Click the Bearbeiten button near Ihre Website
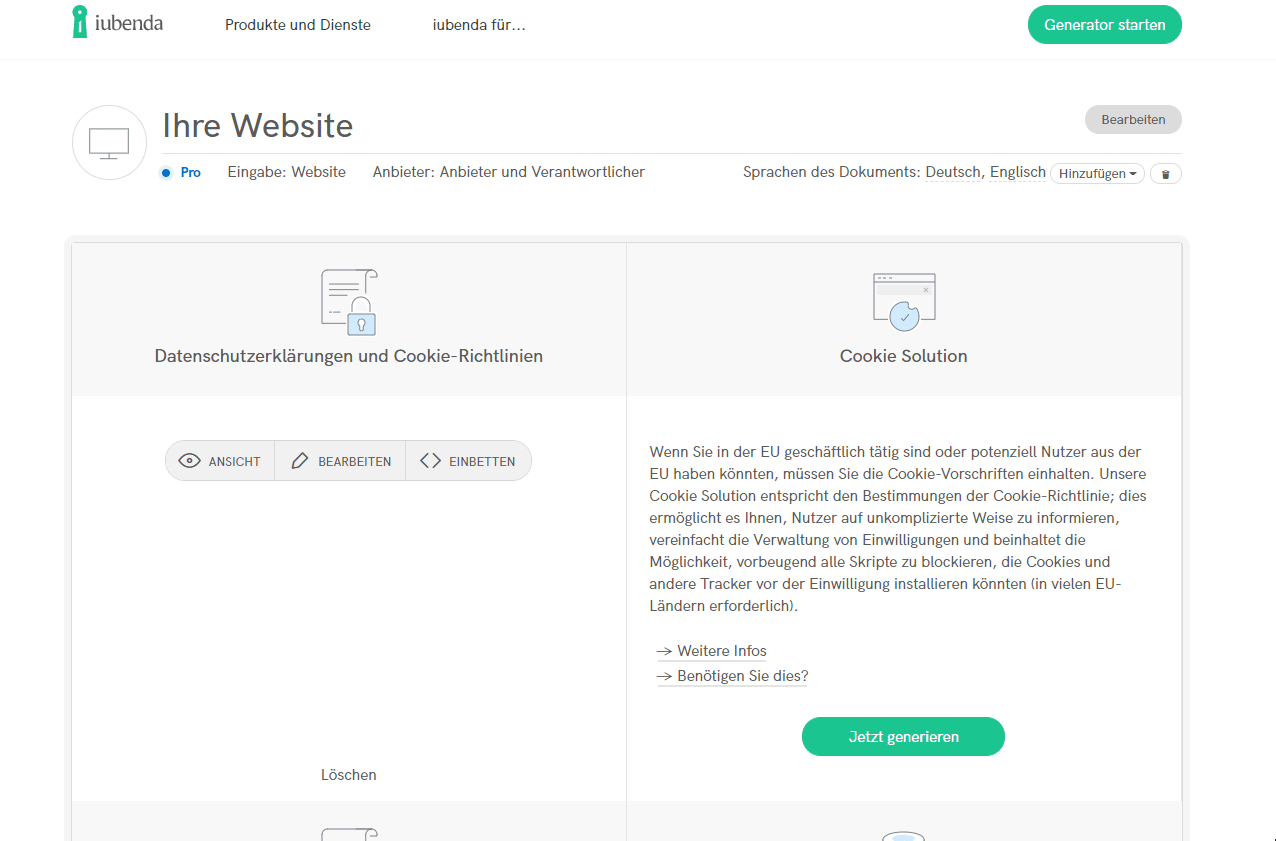This screenshot has width=1276, height=841. pyautogui.click(x=1132, y=119)
